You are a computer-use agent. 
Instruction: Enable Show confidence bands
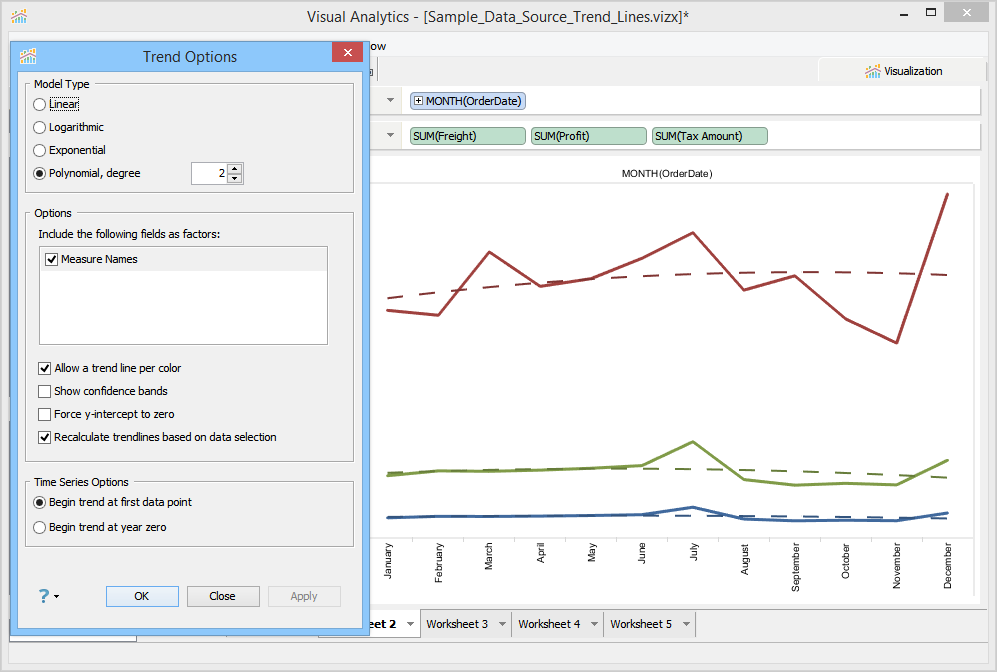click(x=45, y=391)
